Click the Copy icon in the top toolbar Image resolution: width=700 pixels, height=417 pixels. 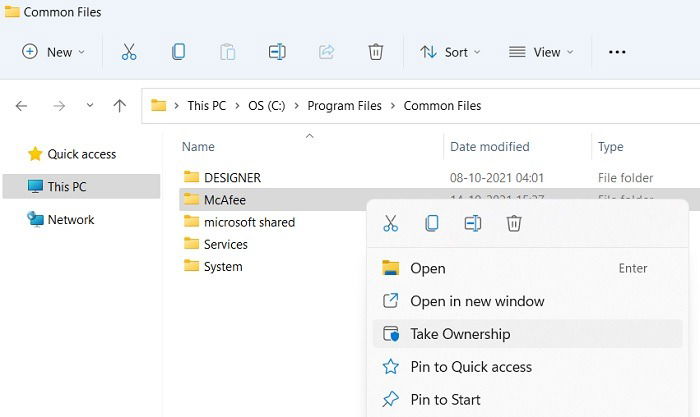[x=179, y=52]
